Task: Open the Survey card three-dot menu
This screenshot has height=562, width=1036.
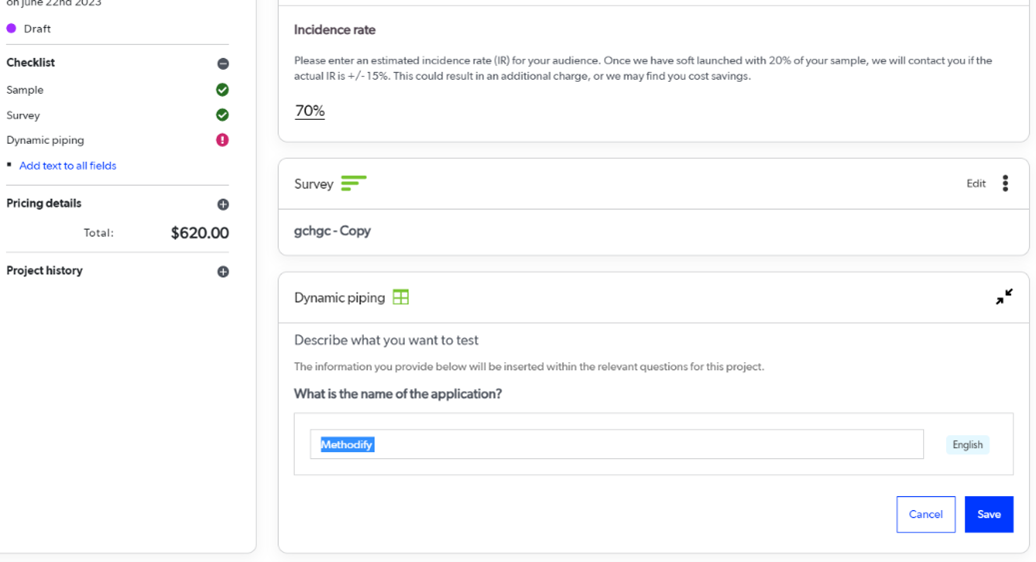Action: tap(1005, 183)
